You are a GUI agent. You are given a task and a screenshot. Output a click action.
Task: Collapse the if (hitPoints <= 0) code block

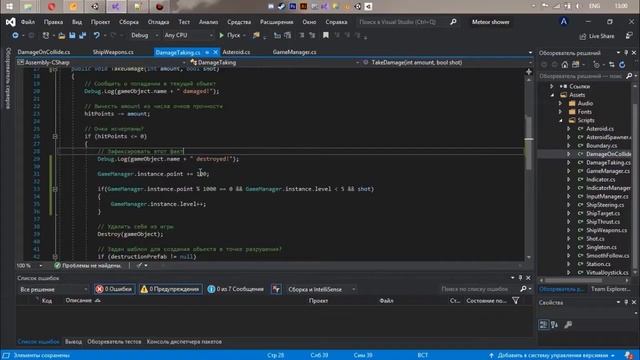click(x=55, y=136)
